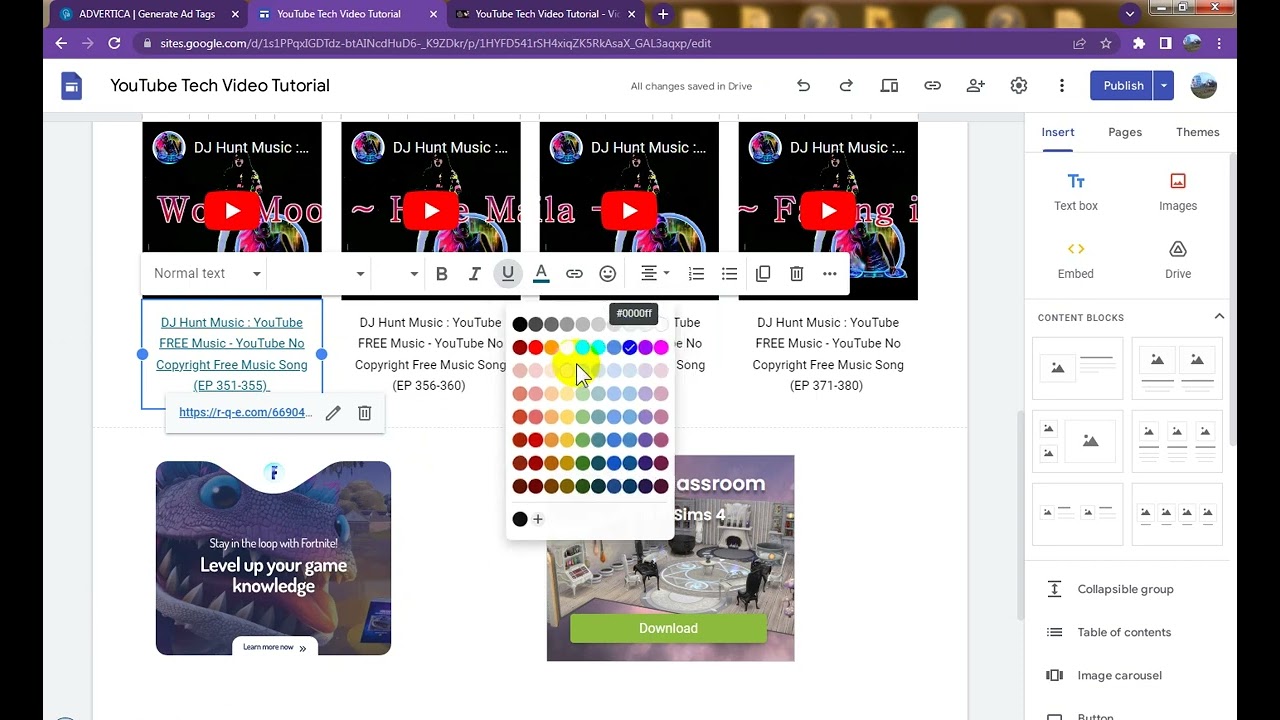1280x720 pixels.
Task: Select the black color swatch in top row
Action: (520, 324)
